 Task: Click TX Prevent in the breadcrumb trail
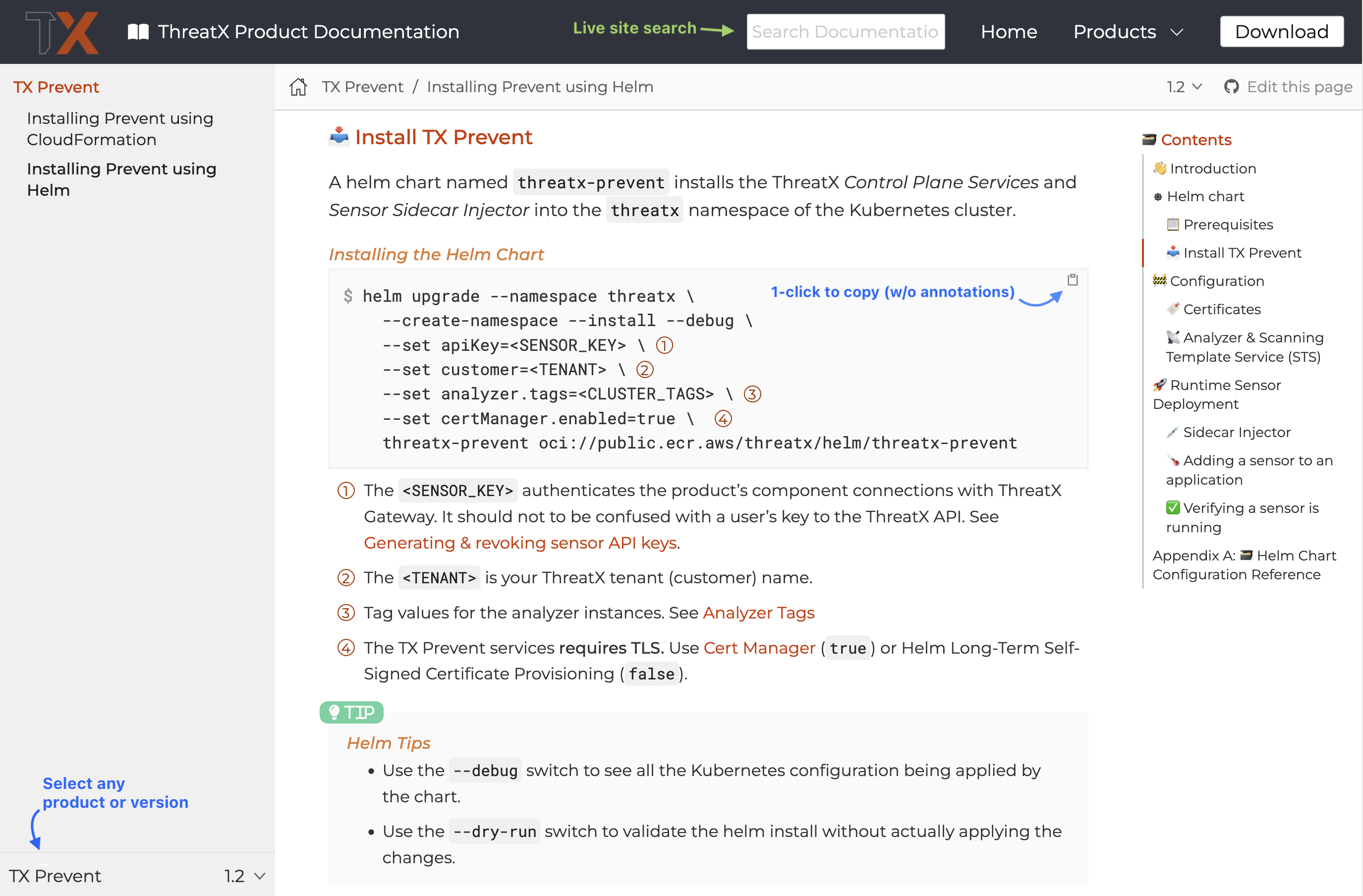click(x=362, y=86)
